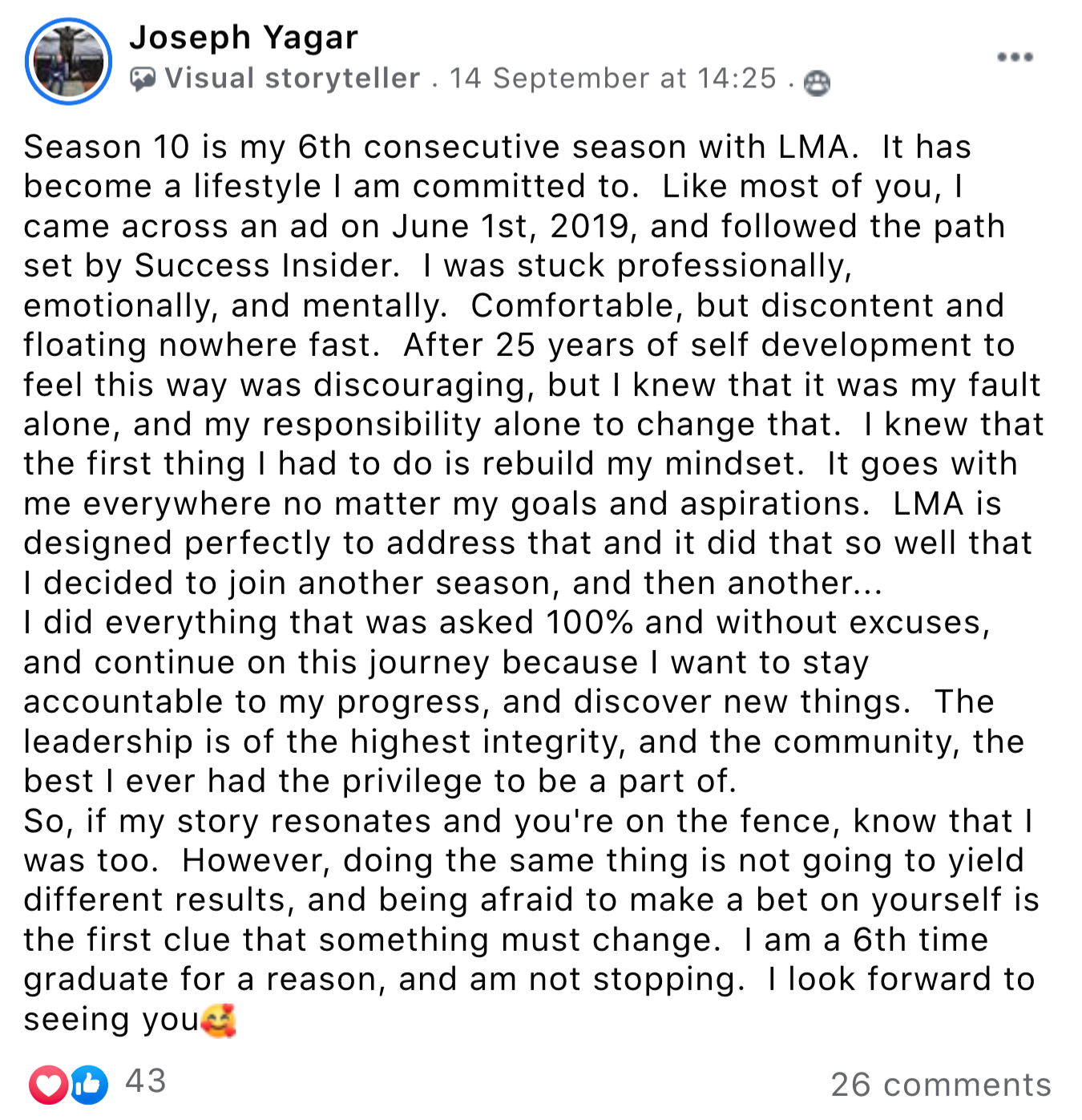This screenshot has width=1082, height=1120.
Task: Click the 'June 1st, 2019' date in post
Action: [514, 227]
